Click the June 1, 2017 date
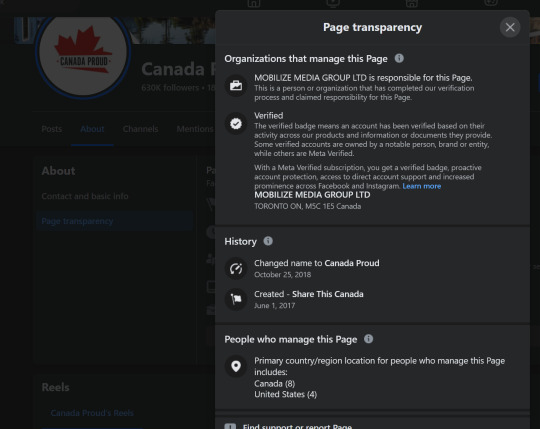 point(274,305)
